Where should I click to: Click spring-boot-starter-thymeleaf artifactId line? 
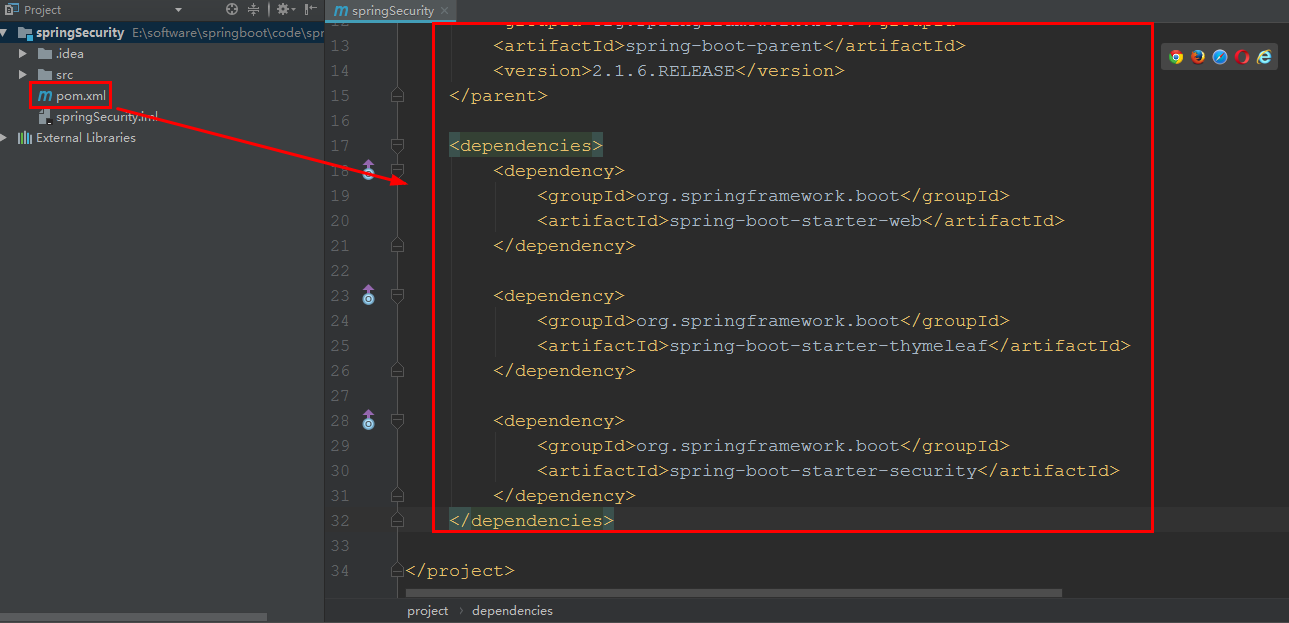pyautogui.click(x=834, y=346)
